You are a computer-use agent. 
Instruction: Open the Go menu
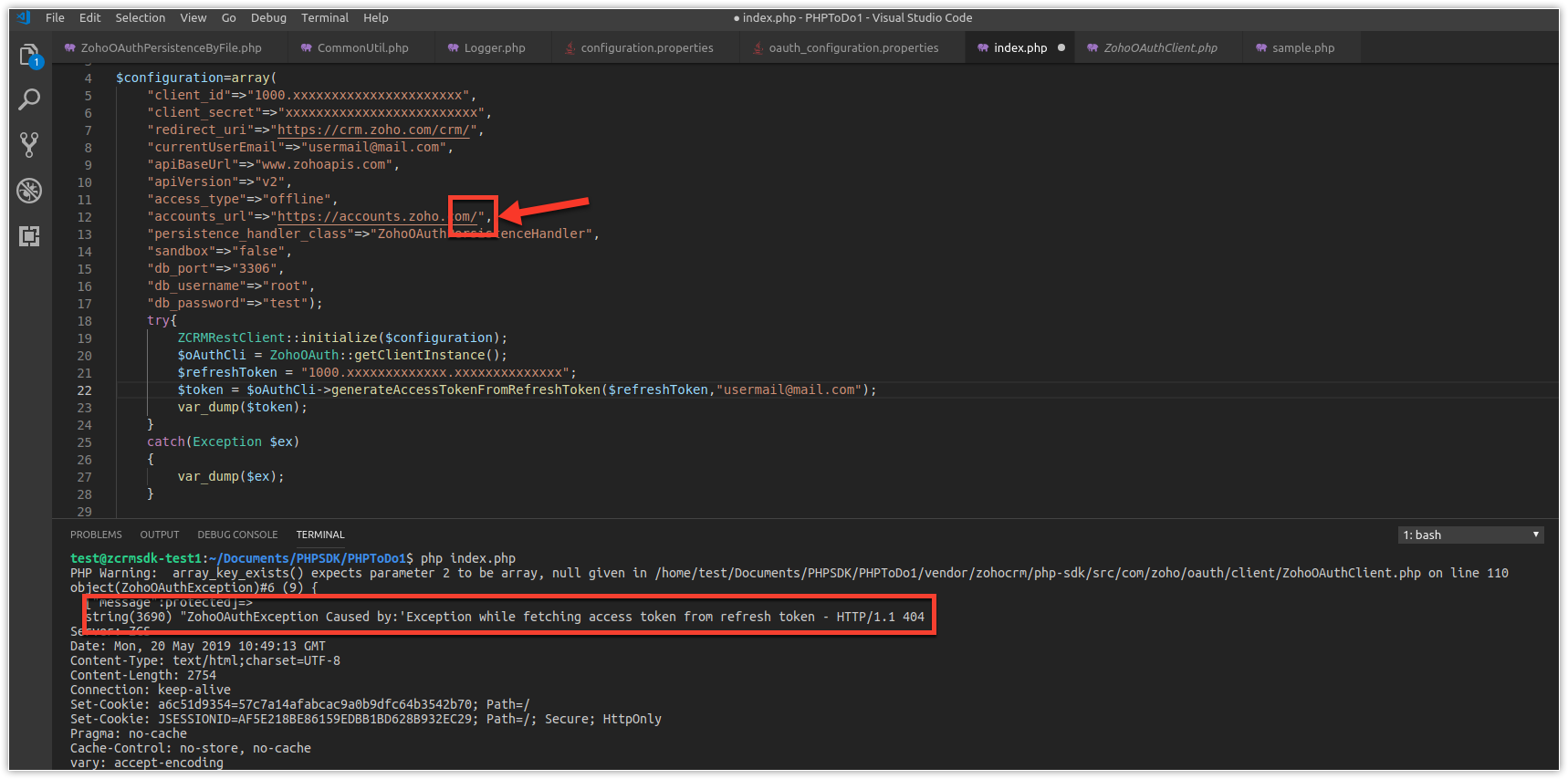click(229, 17)
